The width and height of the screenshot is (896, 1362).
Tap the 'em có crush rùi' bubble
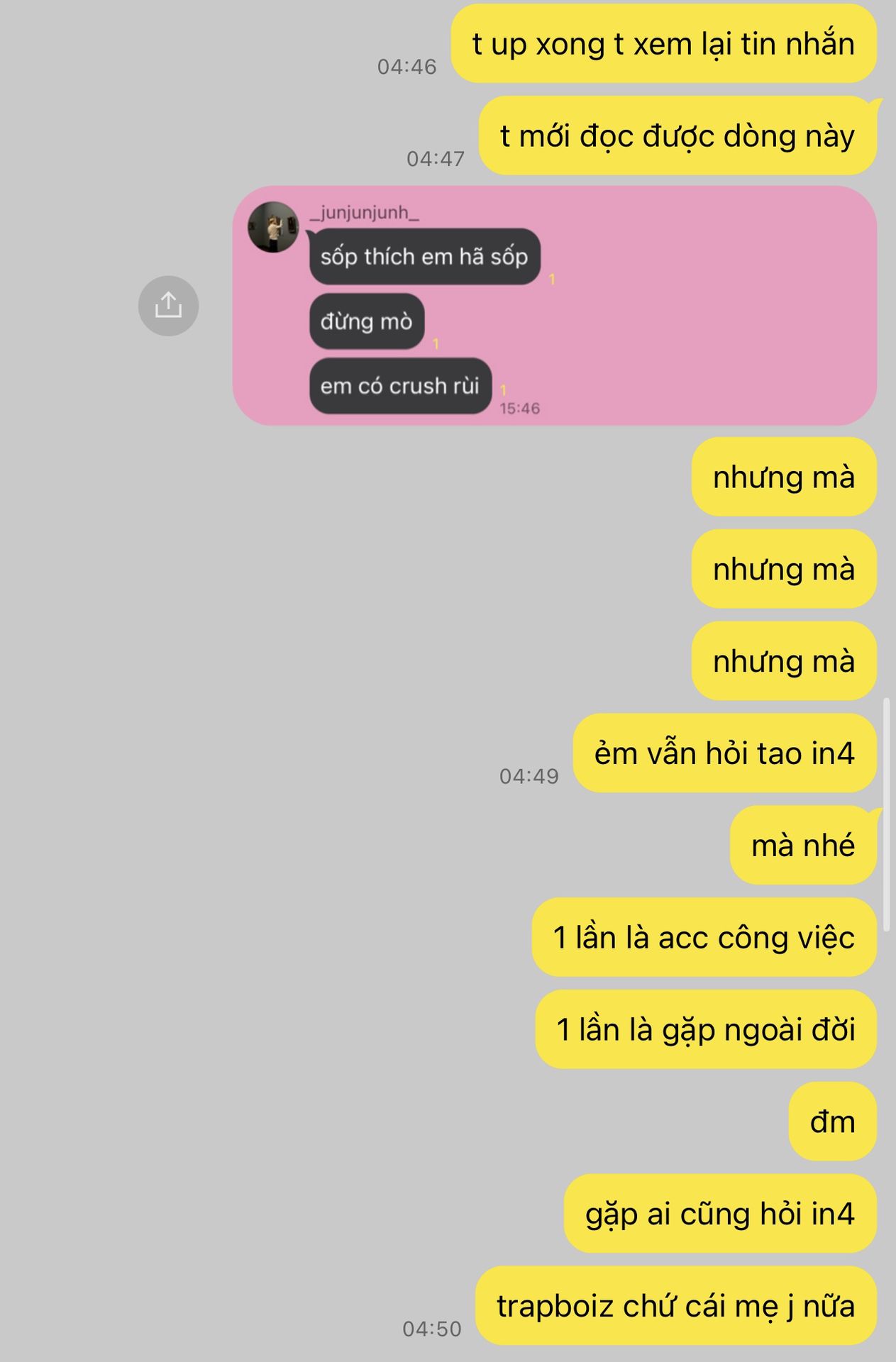(x=400, y=386)
